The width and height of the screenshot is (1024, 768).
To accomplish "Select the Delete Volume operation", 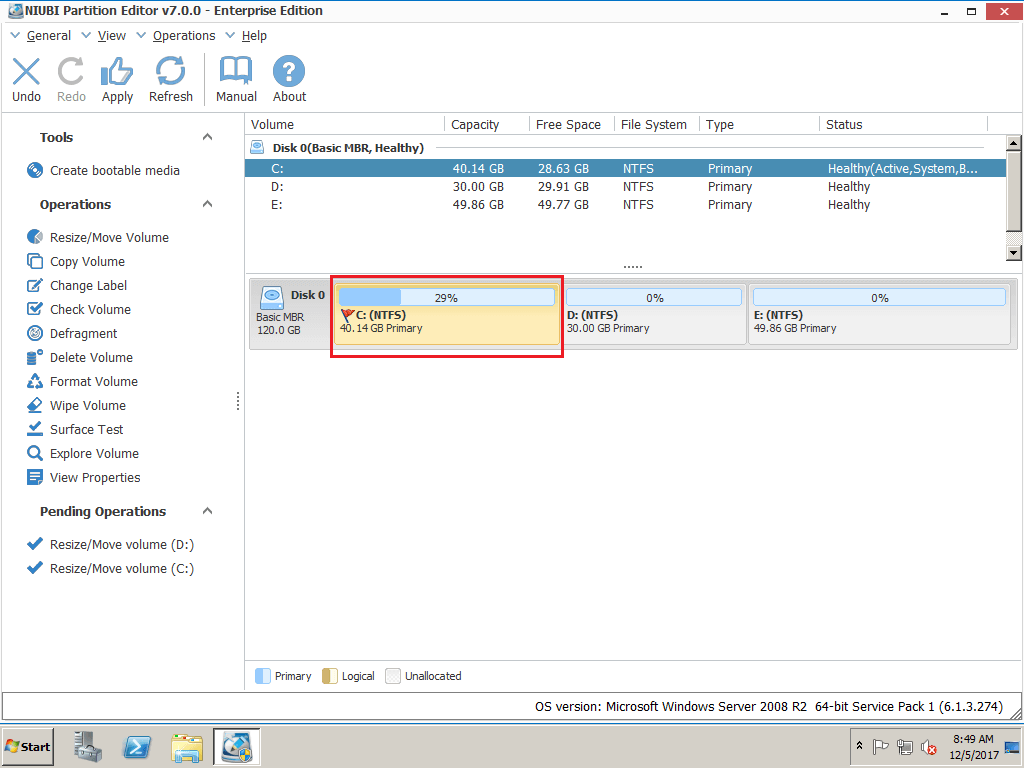I will click(x=91, y=358).
